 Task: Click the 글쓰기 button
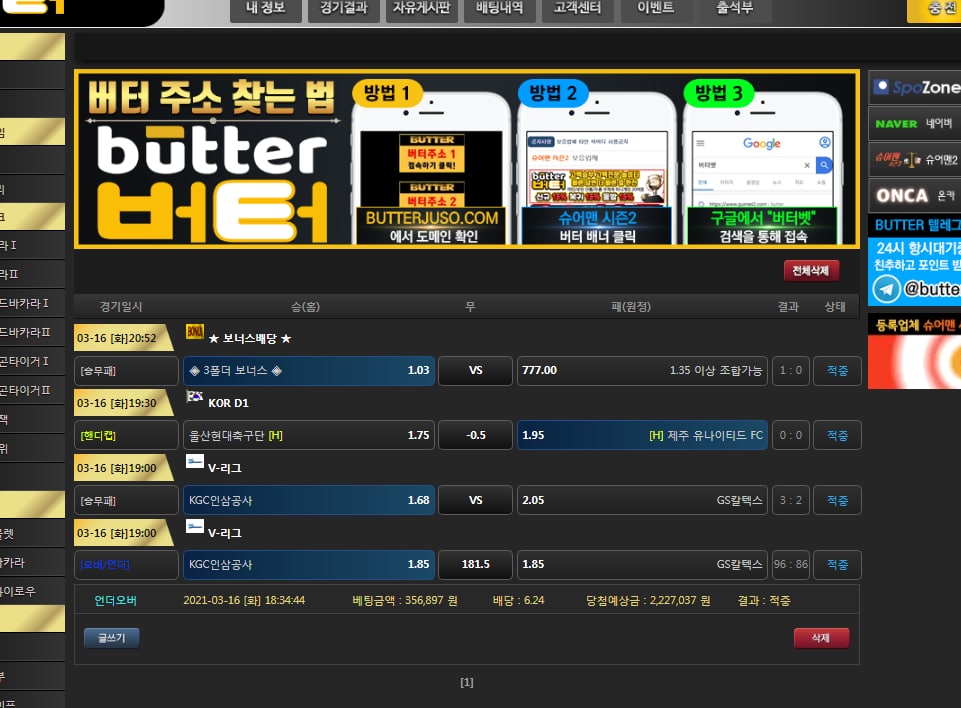[112, 638]
